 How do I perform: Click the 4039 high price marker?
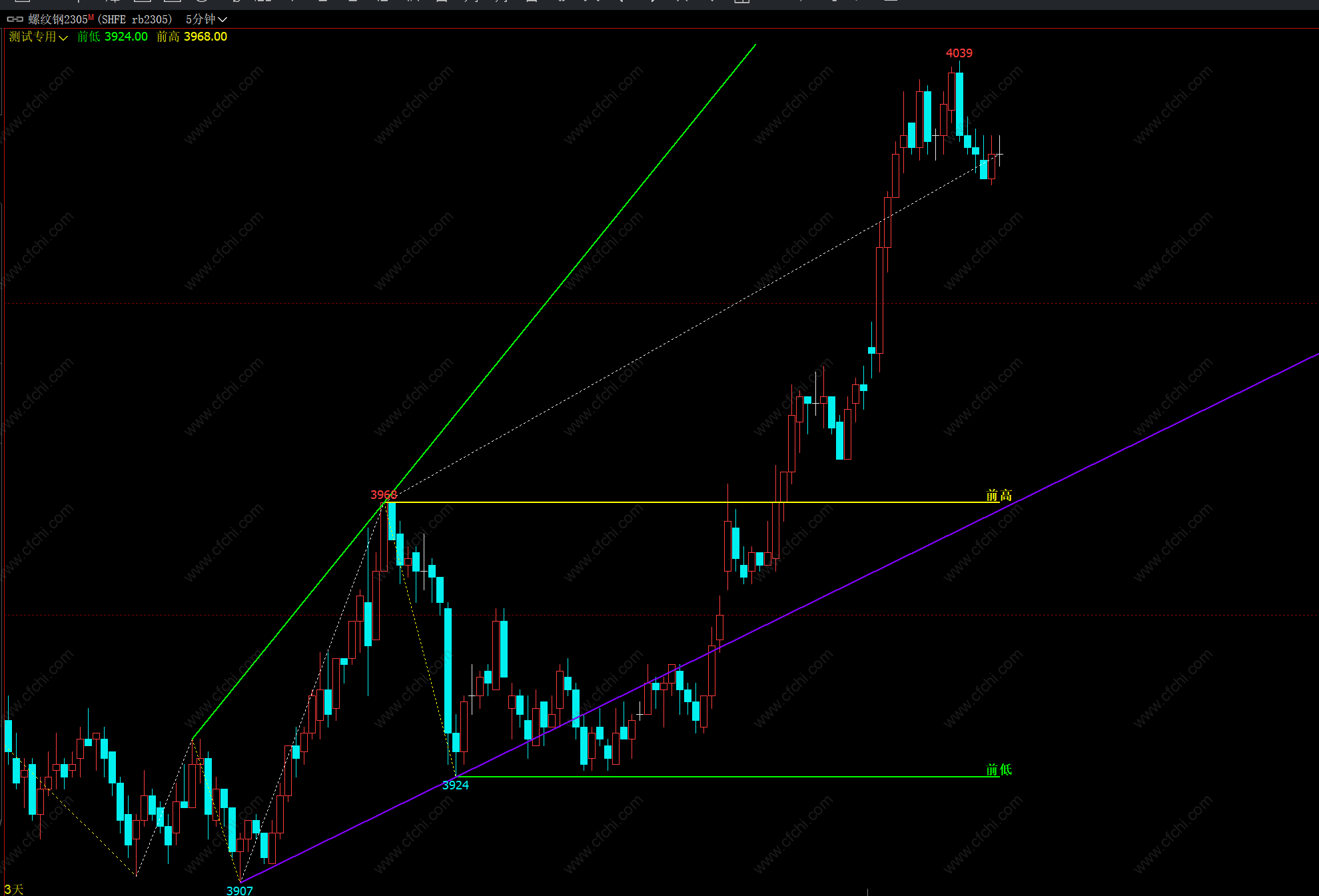tap(959, 53)
